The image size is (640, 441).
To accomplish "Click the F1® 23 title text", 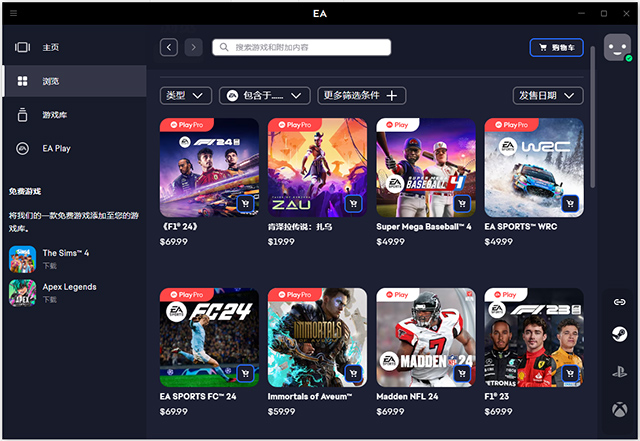I will pos(497,396).
